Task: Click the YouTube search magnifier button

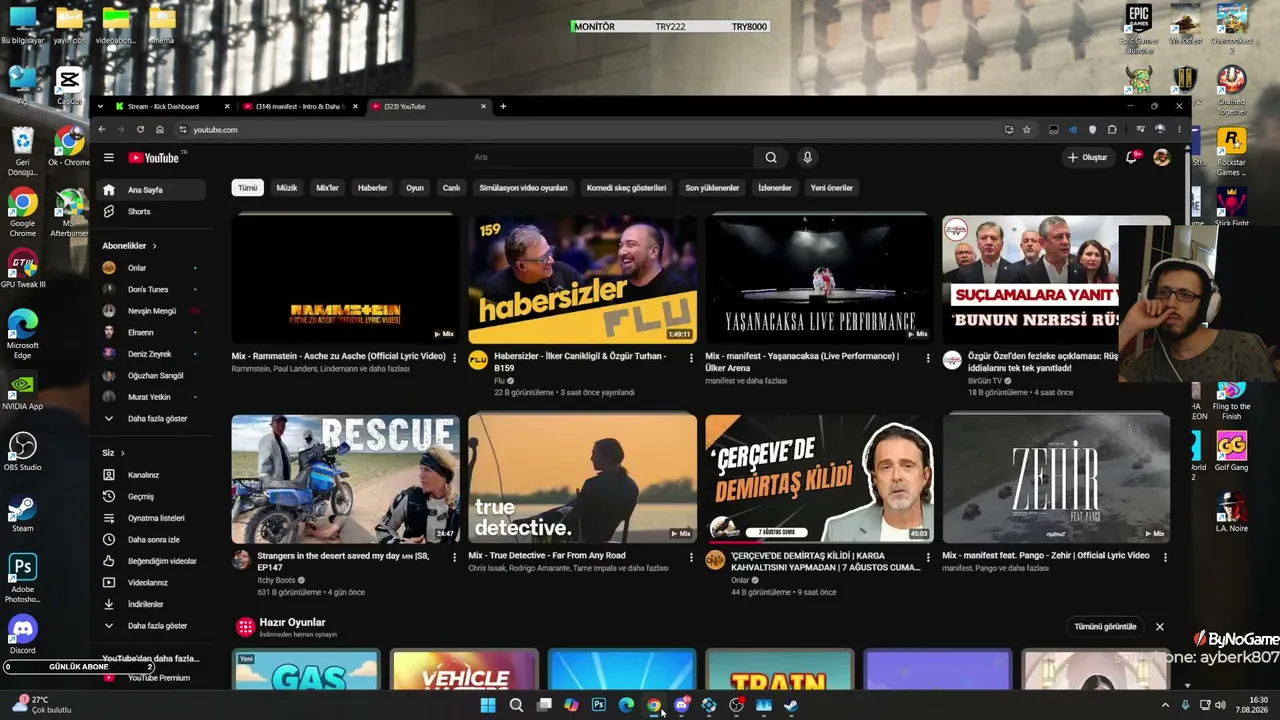Action: pos(771,157)
